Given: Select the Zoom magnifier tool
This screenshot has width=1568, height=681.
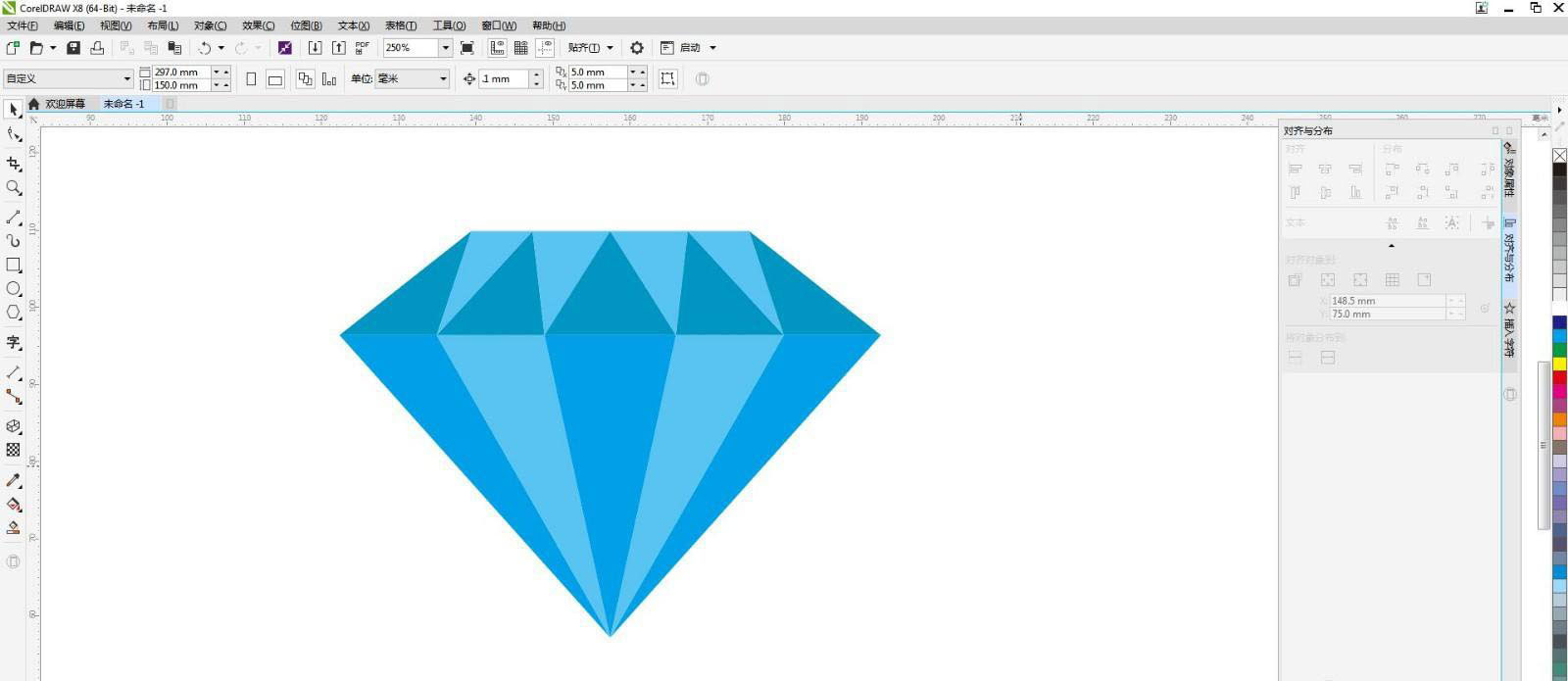Looking at the screenshot, I should pyautogui.click(x=14, y=187).
